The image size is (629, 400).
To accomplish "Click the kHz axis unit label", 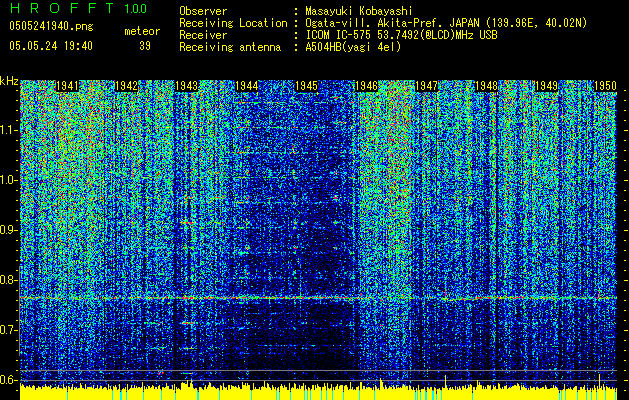I will pyautogui.click(x=9, y=81).
